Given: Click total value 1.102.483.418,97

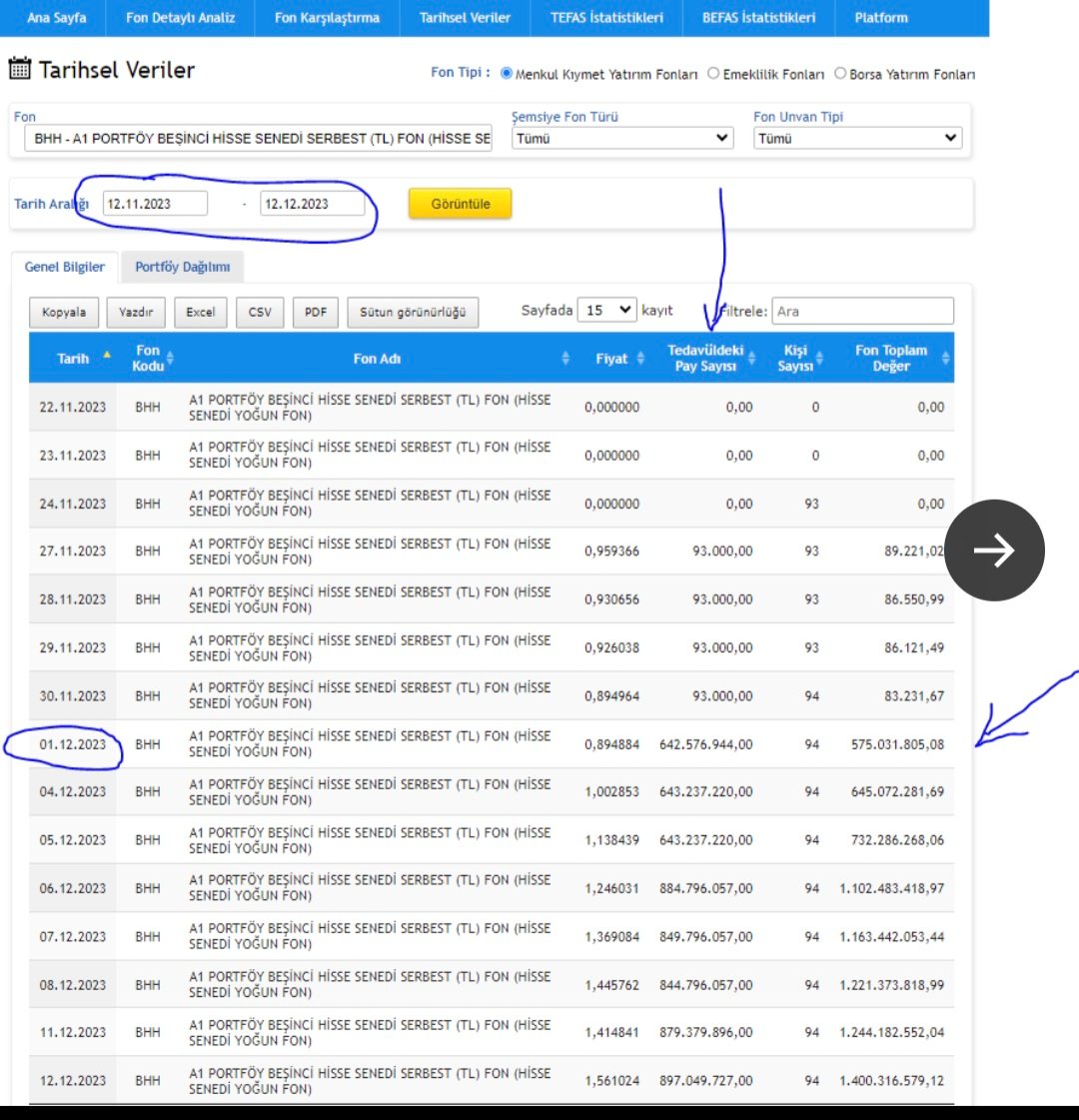Looking at the screenshot, I should pos(891,888).
